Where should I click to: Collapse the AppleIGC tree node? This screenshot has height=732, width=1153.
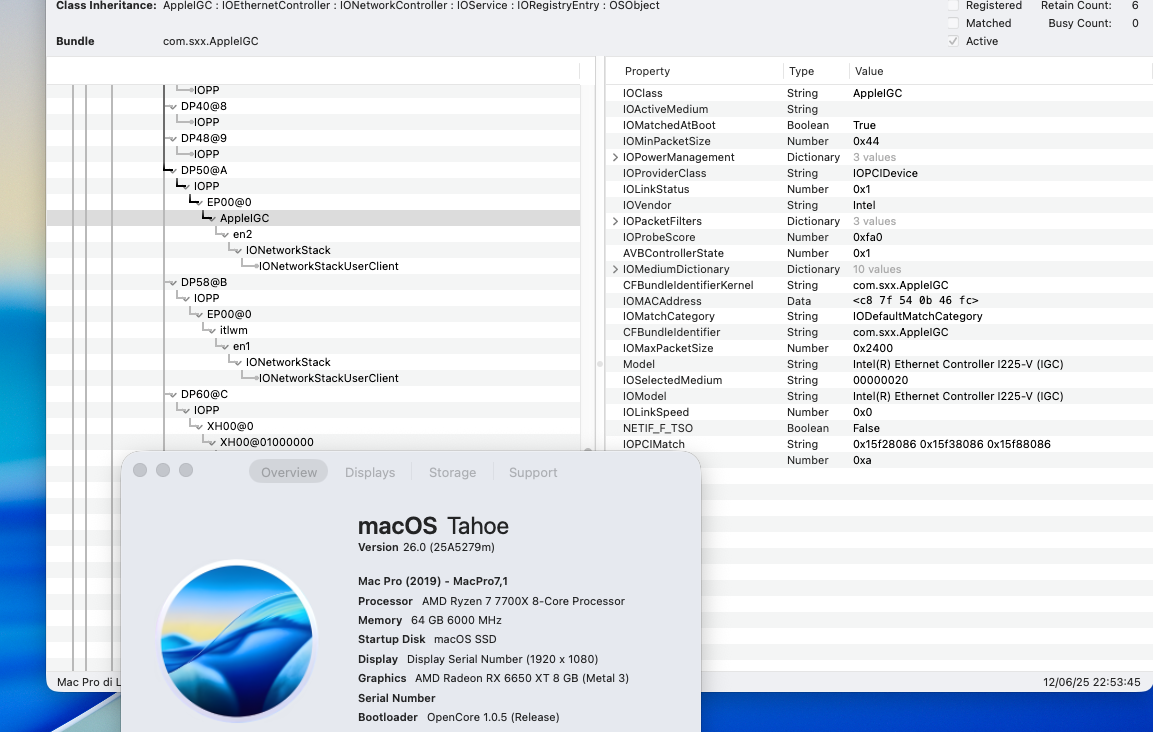pos(213,218)
